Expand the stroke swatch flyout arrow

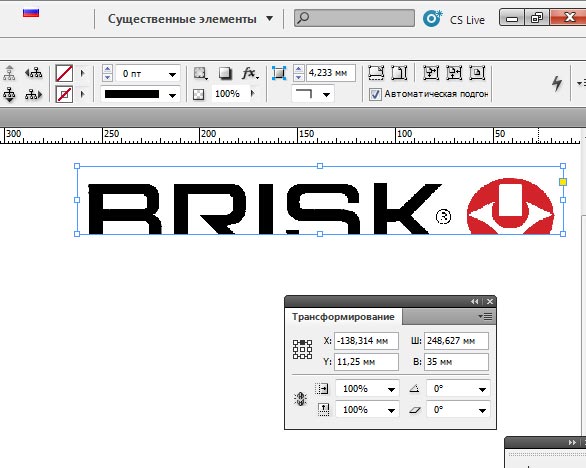click(83, 94)
